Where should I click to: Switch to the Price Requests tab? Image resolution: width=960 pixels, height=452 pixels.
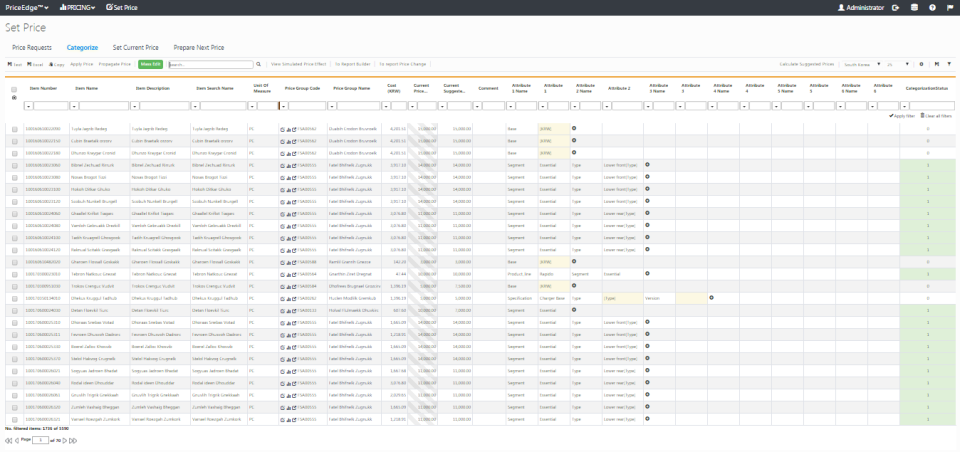click(x=32, y=47)
